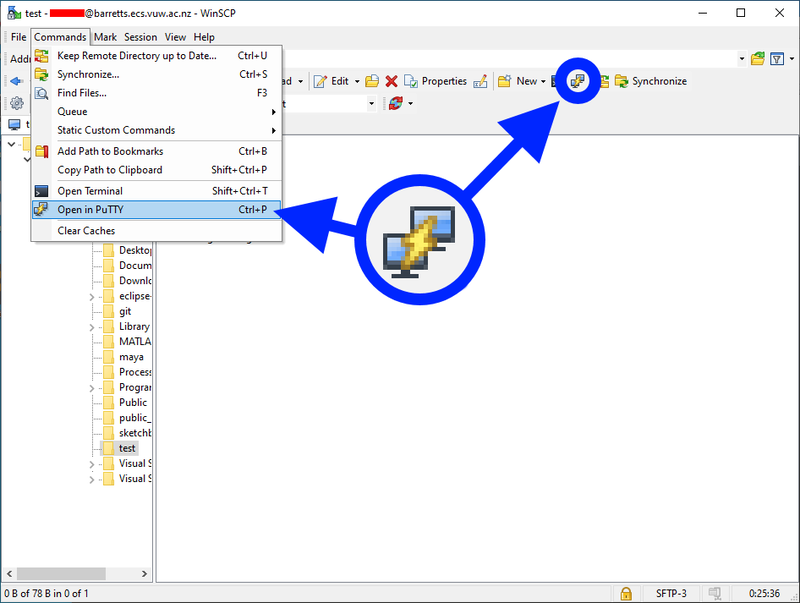Open the Help menu
Image resolution: width=800 pixels, height=603 pixels.
tap(204, 37)
